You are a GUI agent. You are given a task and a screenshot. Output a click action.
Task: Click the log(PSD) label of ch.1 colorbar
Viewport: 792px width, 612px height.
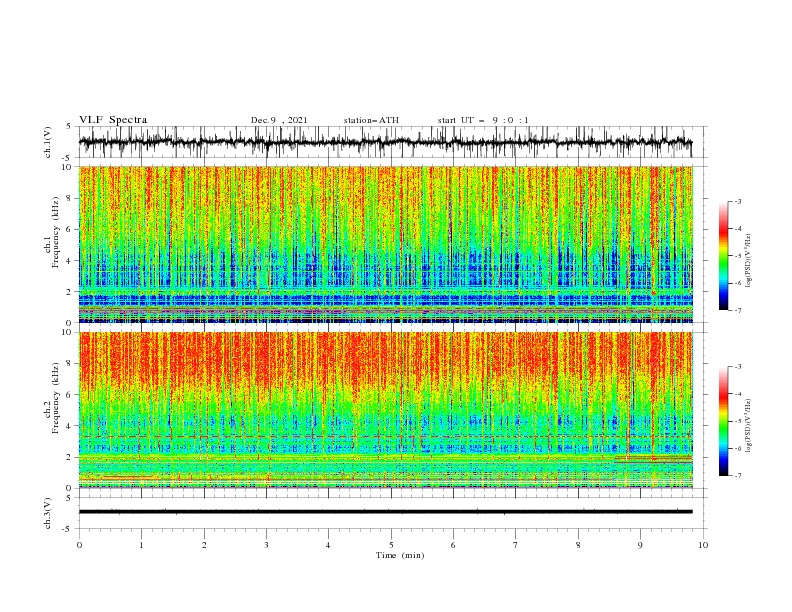[748, 261]
